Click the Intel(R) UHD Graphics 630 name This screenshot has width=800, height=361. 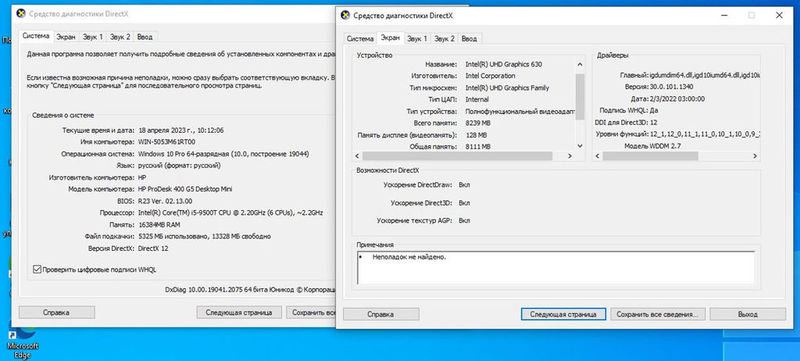point(504,64)
